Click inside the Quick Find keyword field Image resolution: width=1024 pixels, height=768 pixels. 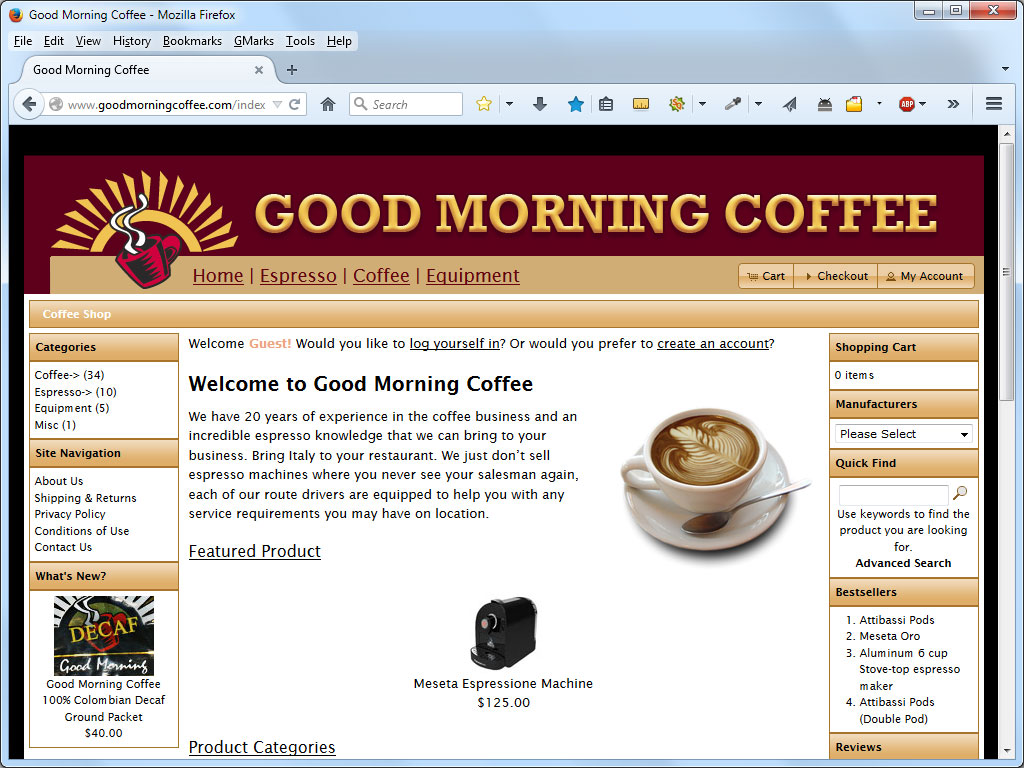893,494
